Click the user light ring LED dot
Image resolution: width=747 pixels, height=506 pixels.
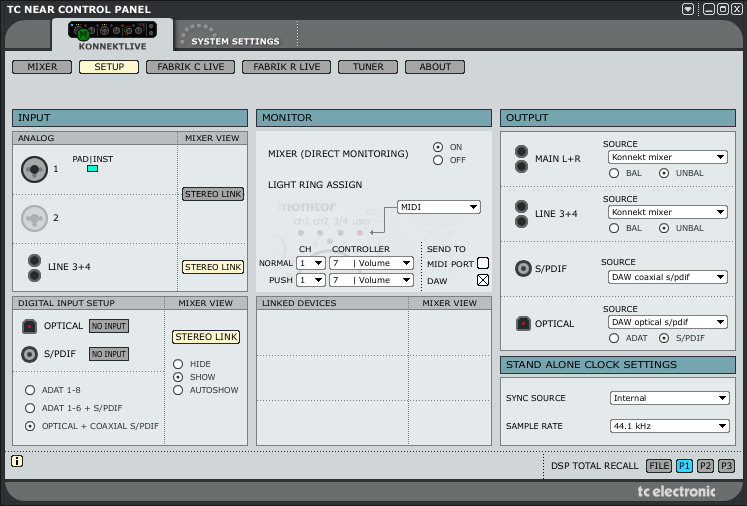point(360,233)
